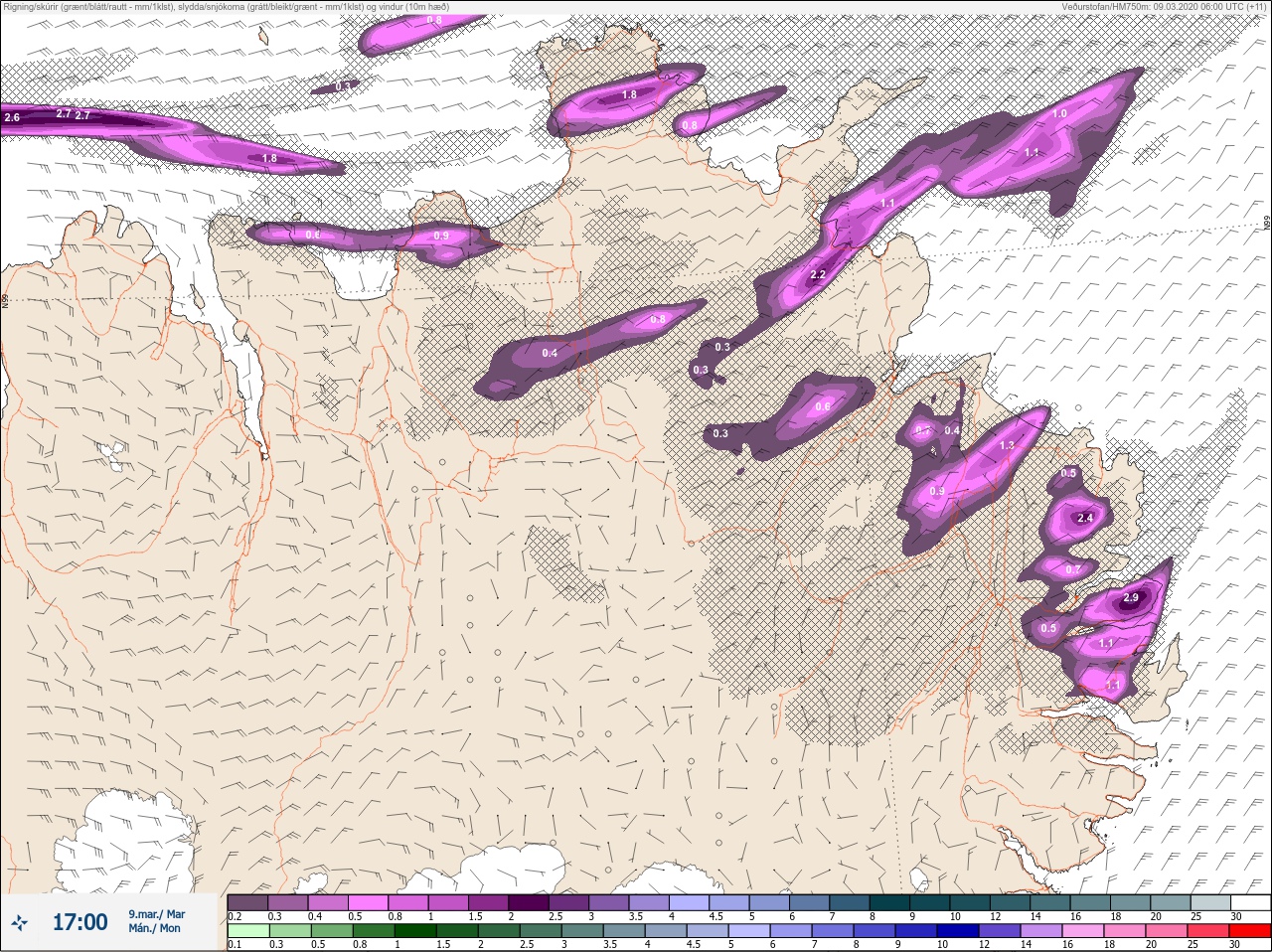
Task: Click the 2.6 value at the map's left edge
Action: pos(12,118)
